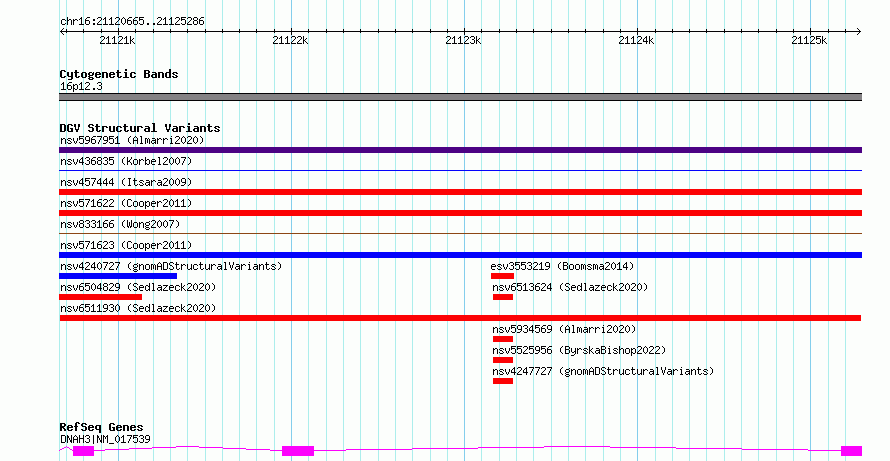Open variant nsv6504829 (Sedlazeck2020) label
890x461 pixels.
pyautogui.click(x=138, y=287)
